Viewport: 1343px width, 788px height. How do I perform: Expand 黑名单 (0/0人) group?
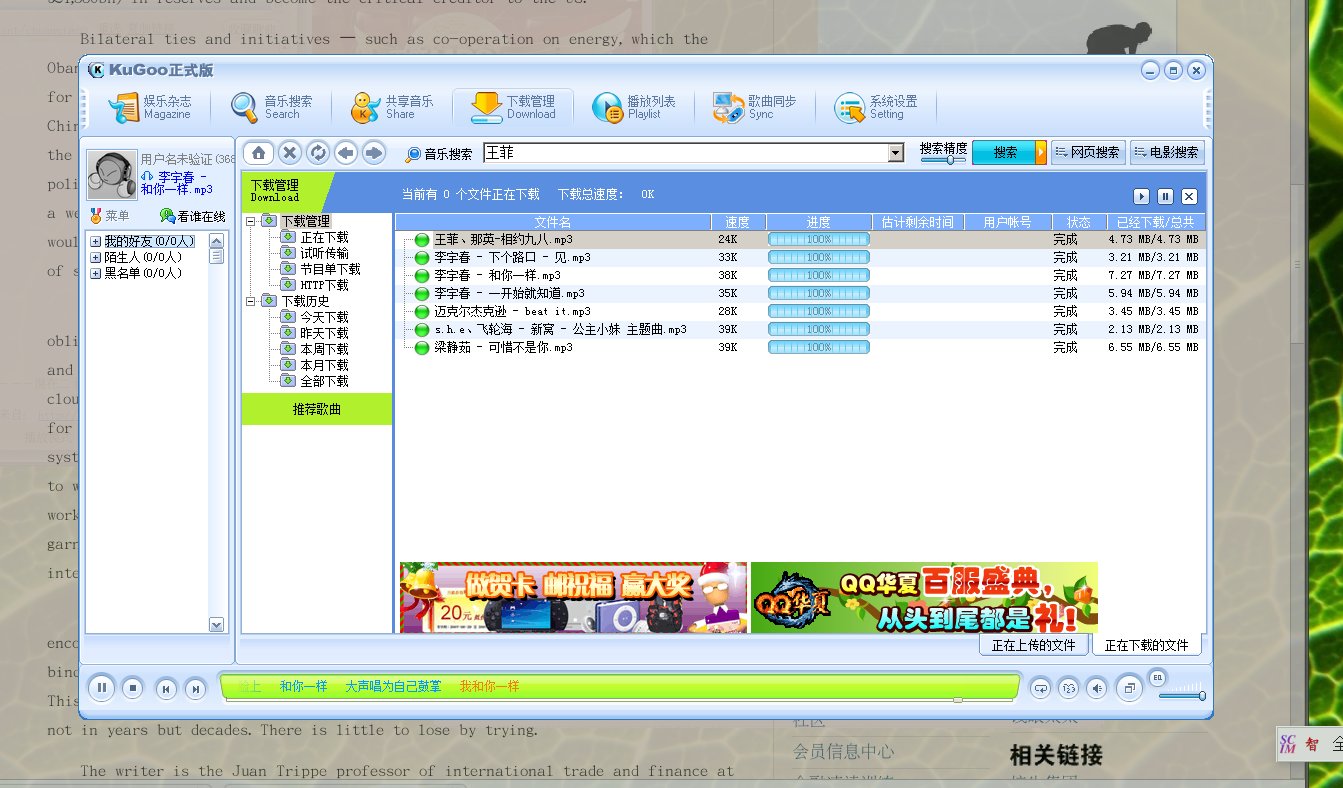95,273
